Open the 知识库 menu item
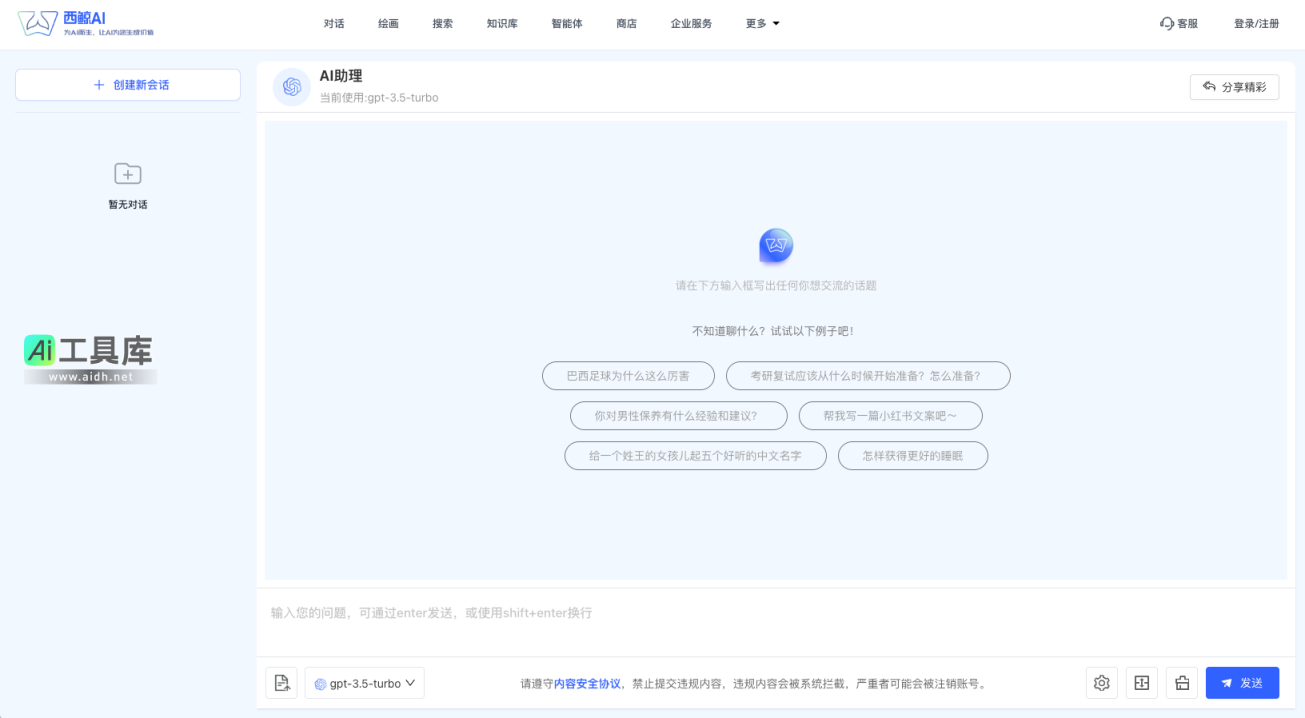This screenshot has width=1305, height=718. point(501,22)
